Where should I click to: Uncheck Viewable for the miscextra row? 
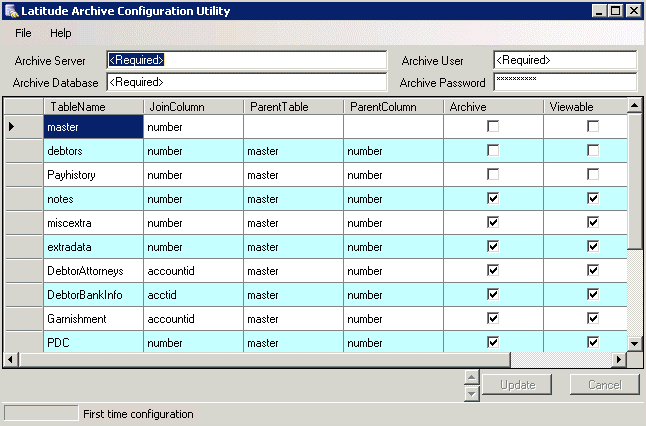(593, 222)
